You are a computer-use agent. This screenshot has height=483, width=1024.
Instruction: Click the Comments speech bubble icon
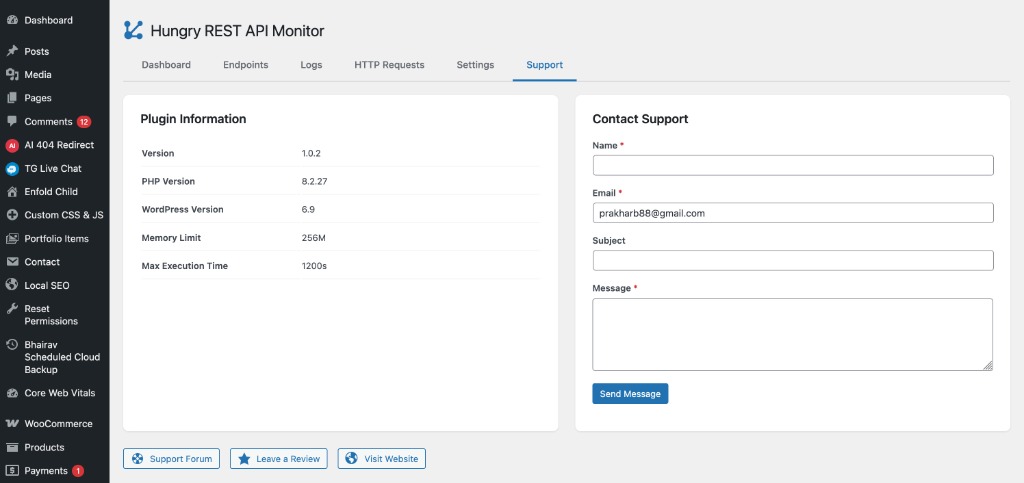point(12,122)
